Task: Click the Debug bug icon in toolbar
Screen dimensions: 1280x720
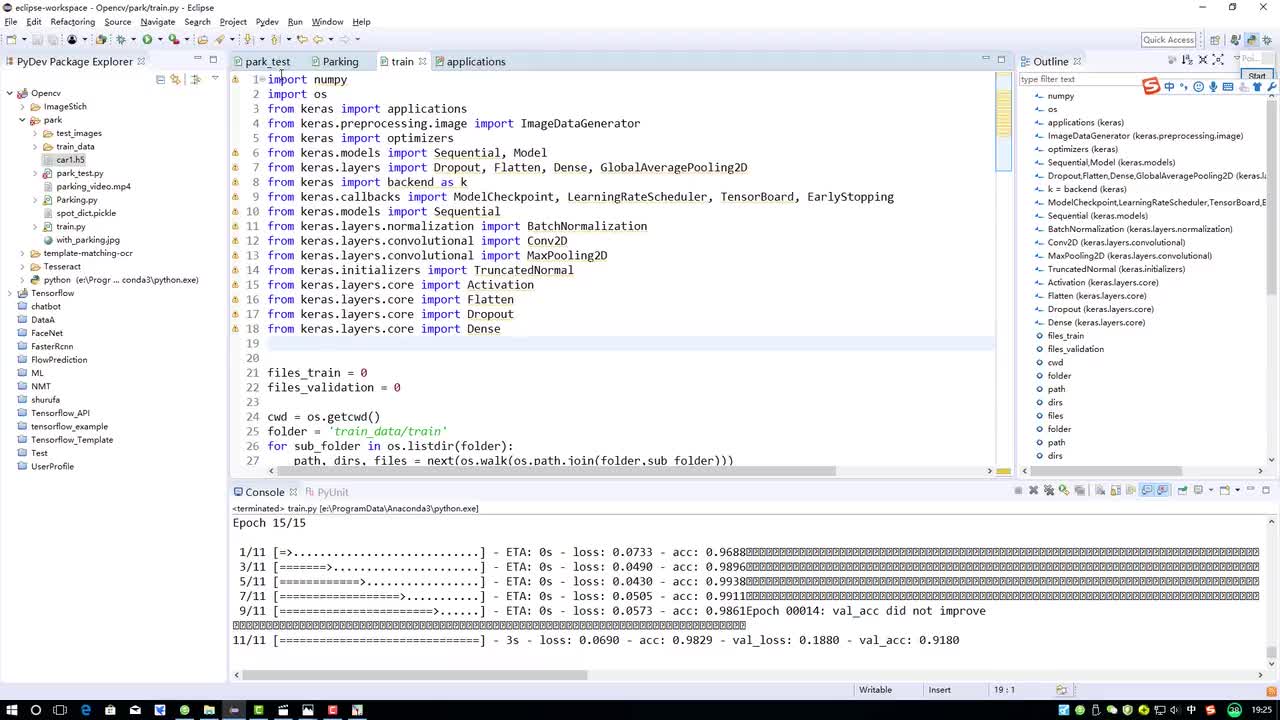Action: [x=120, y=40]
